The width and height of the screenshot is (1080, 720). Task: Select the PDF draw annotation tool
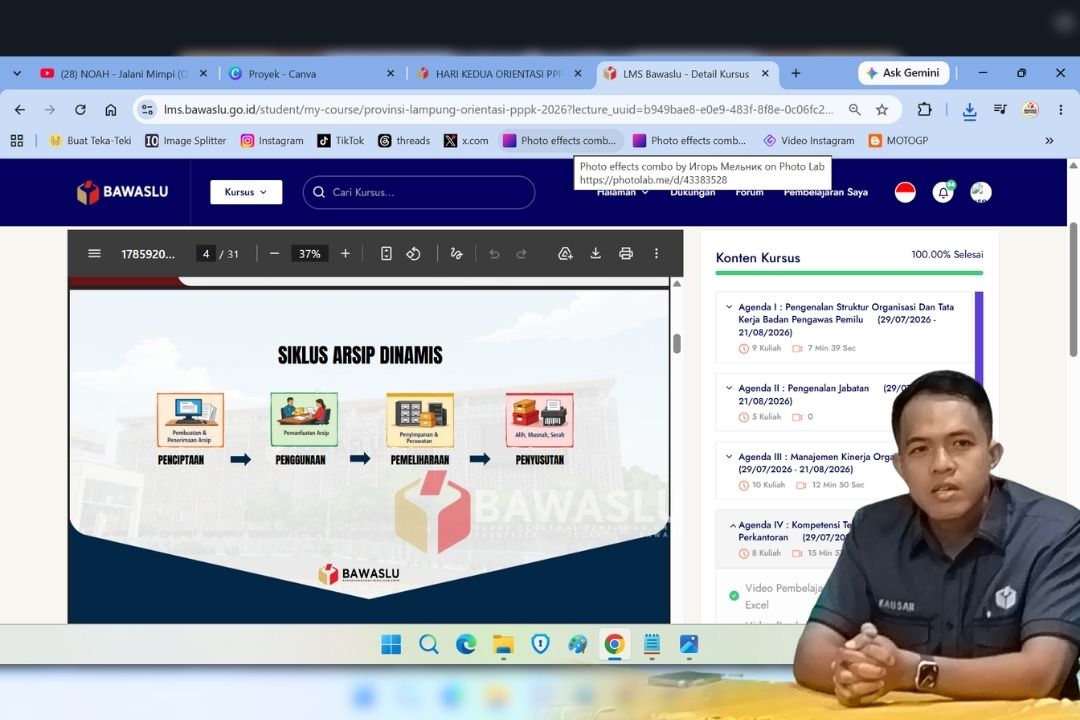pyautogui.click(x=456, y=254)
